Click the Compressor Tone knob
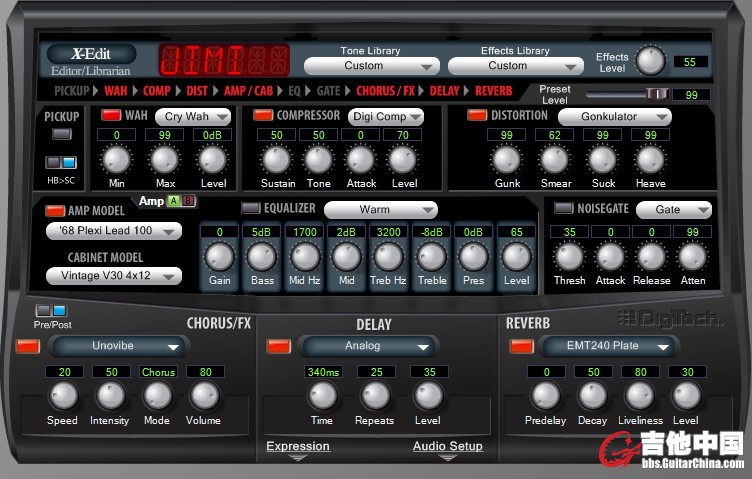 pyautogui.click(x=319, y=160)
